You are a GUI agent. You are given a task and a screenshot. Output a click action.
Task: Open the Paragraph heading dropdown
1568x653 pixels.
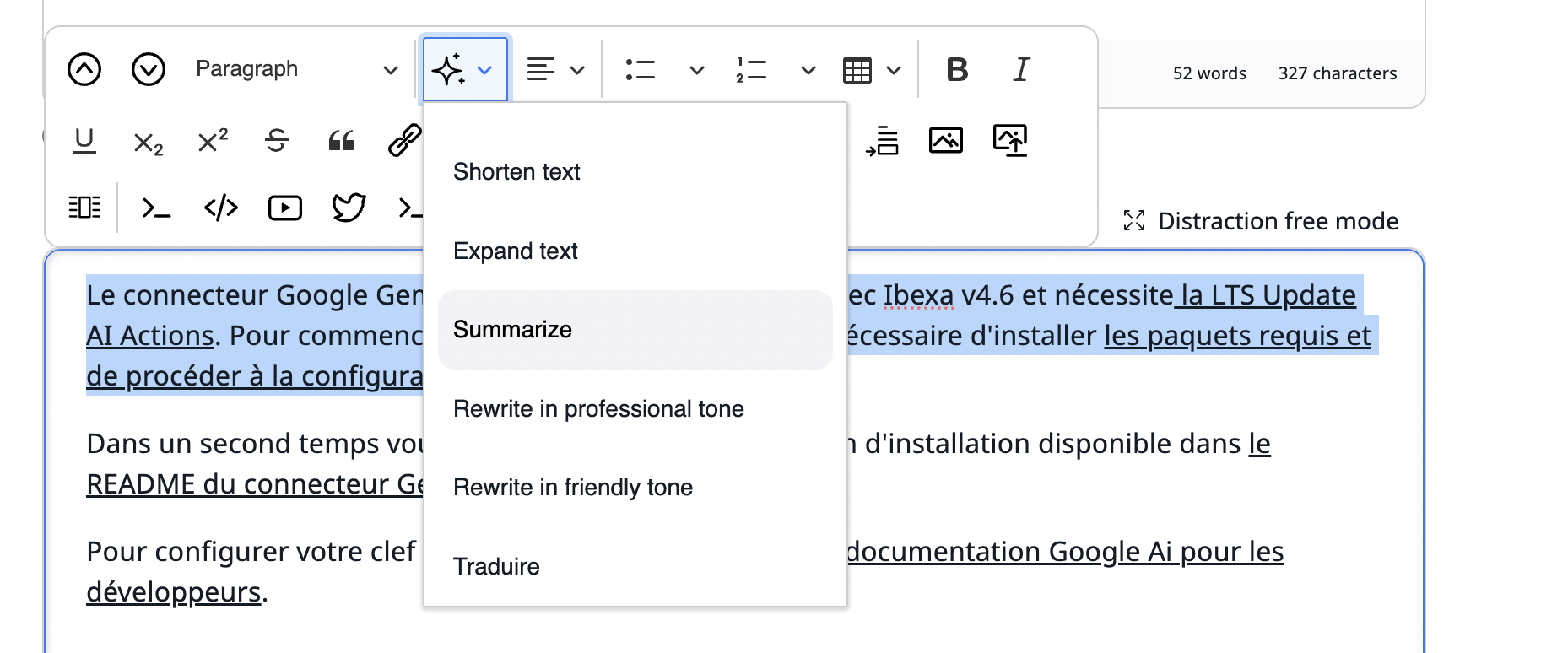click(296, 69)
